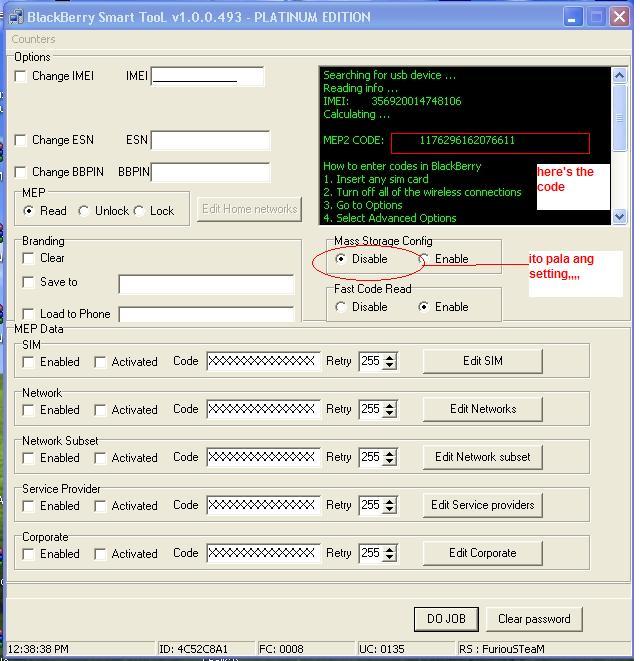This screenshot has height=661, width=640.
Task: Click the Save to path field
Action: (x=206, y=284)
